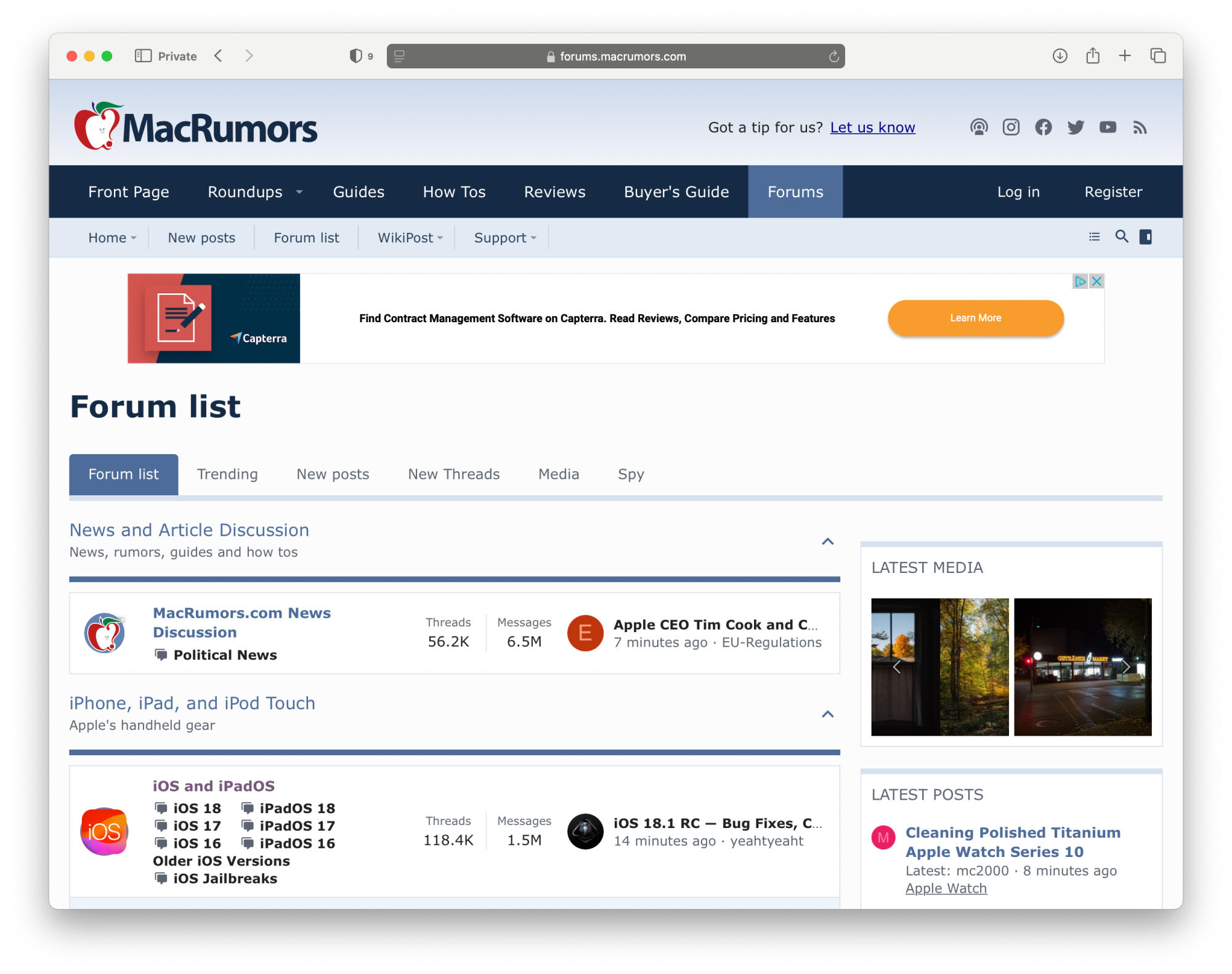Open the iOS Jailbreaks subforum
Screen dimensions: 1232x974
click(225, 879)
